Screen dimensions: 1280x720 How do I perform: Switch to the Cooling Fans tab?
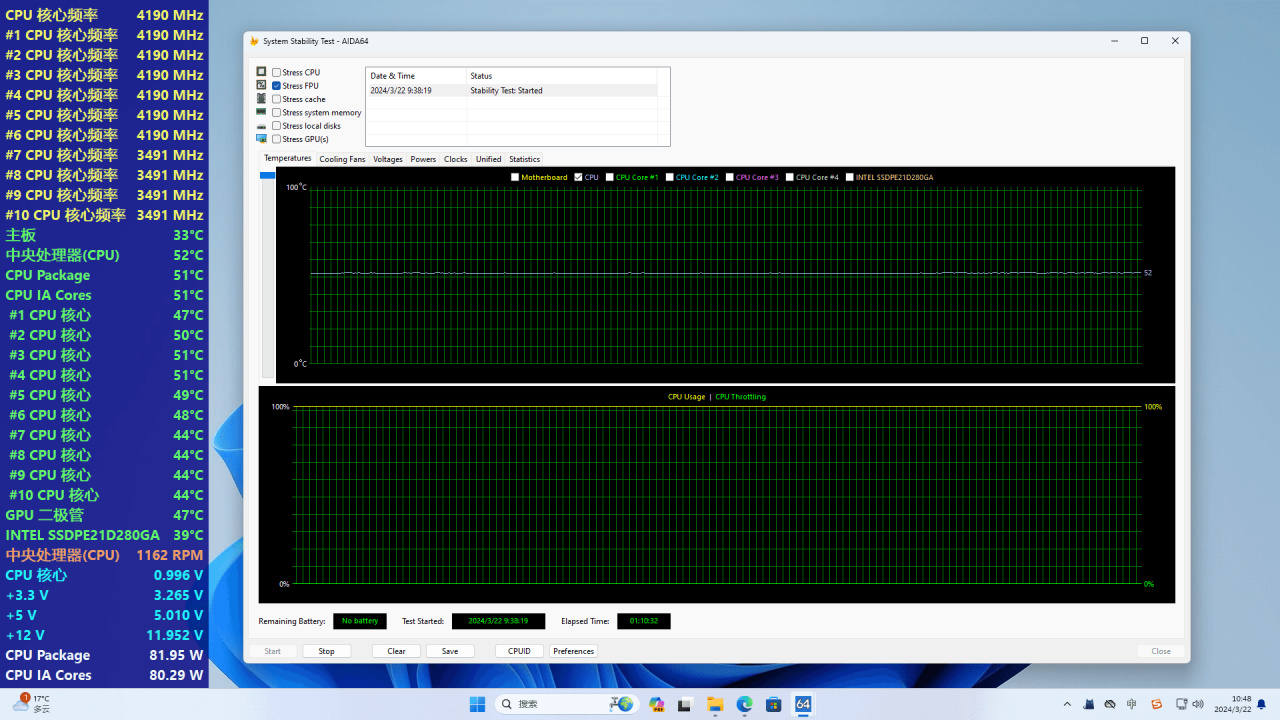[x=342, y=159]
